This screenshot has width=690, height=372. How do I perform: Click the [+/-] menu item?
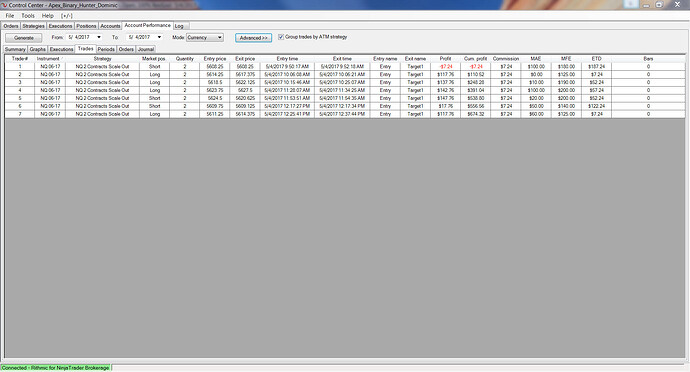coord(67,15)
